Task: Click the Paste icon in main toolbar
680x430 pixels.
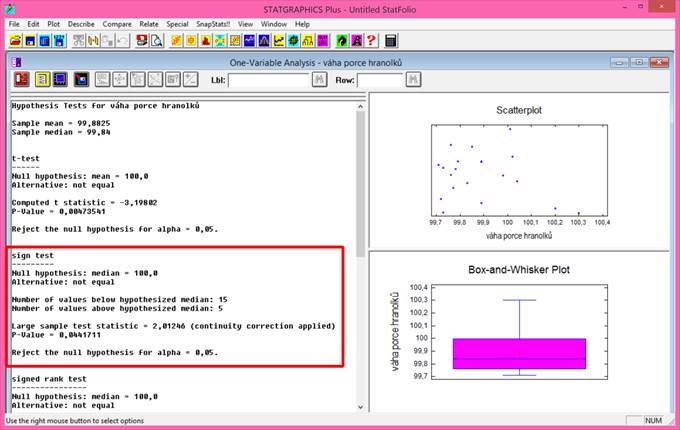Action: pyautogui.click(x=108, y=41)
